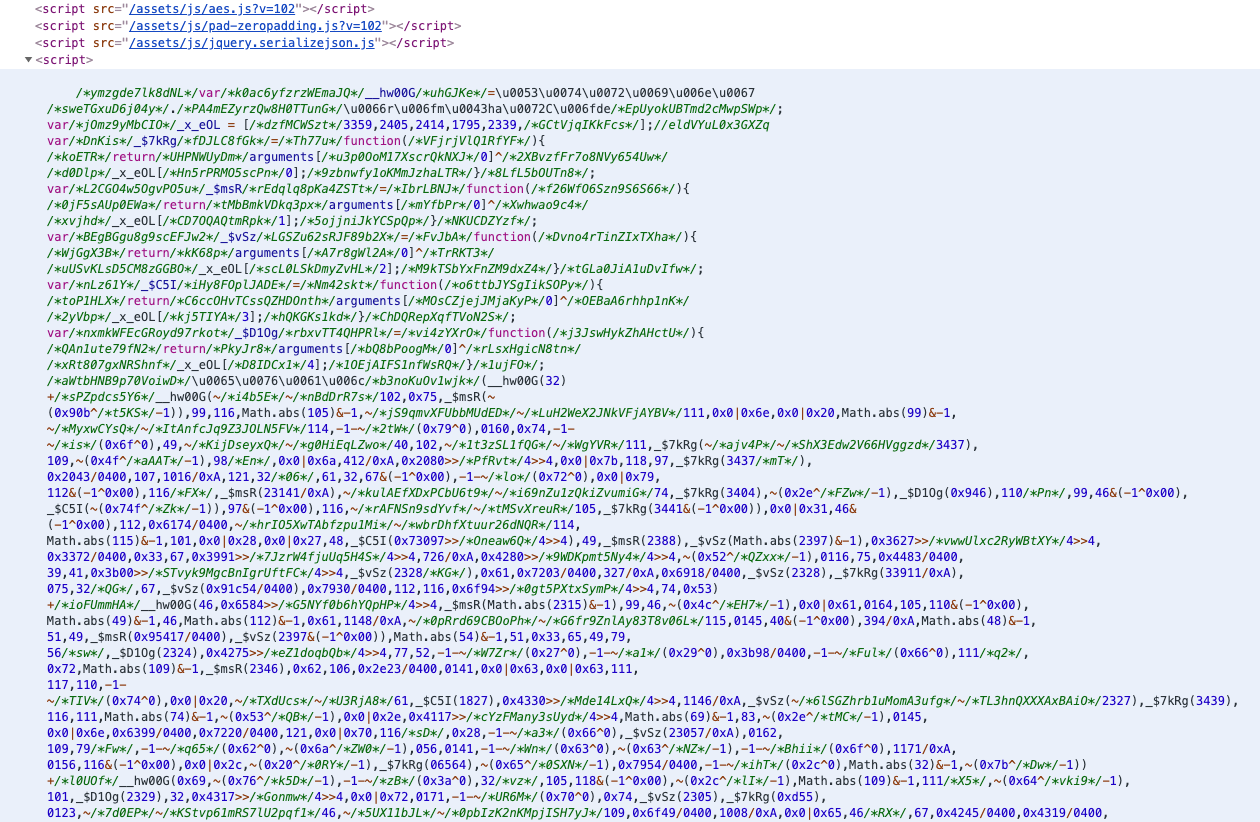Click the comment /*ymzgde7lk8dNL*/ in the code
The width and height of the screenshot is (1260, 822).
(139, 93)
